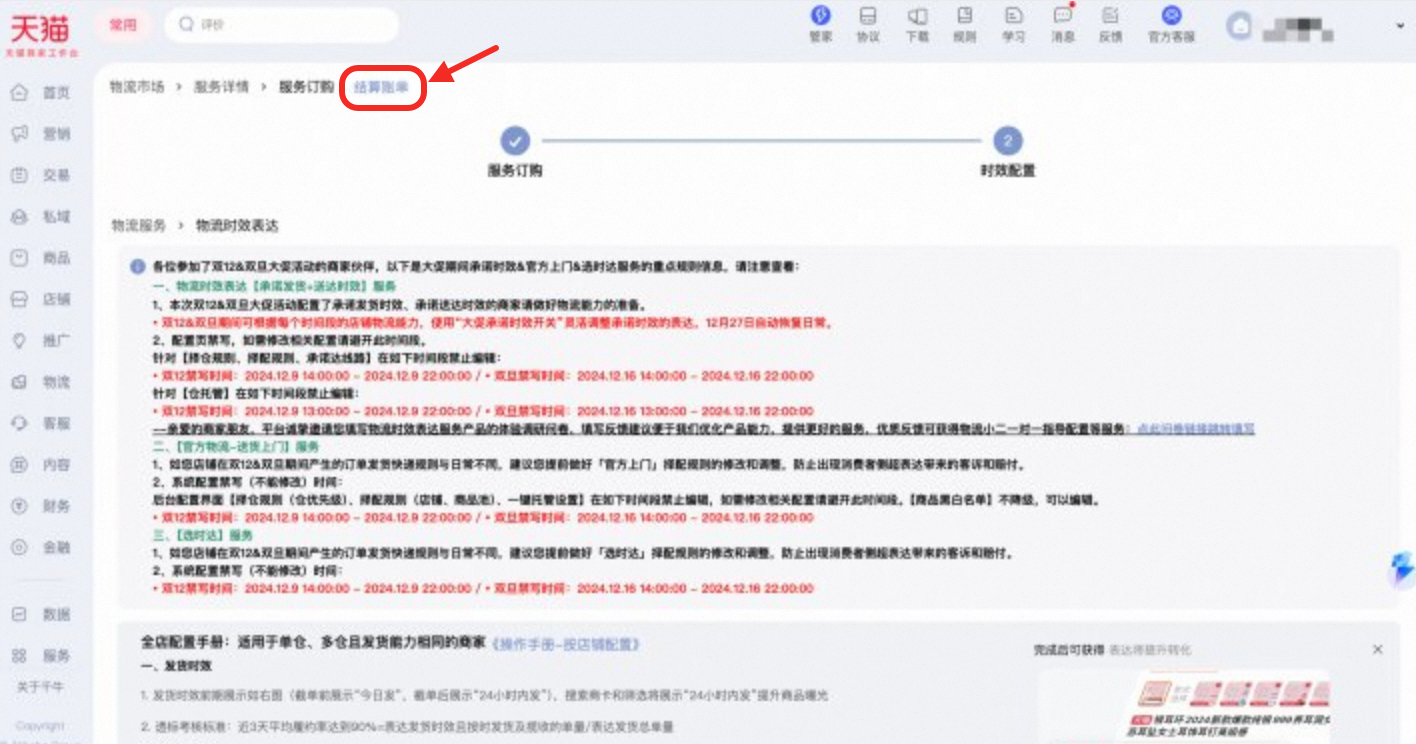Open the 推广 promotion sidebar icon
The image size is (1416, 744).
[x=19, y=340]
